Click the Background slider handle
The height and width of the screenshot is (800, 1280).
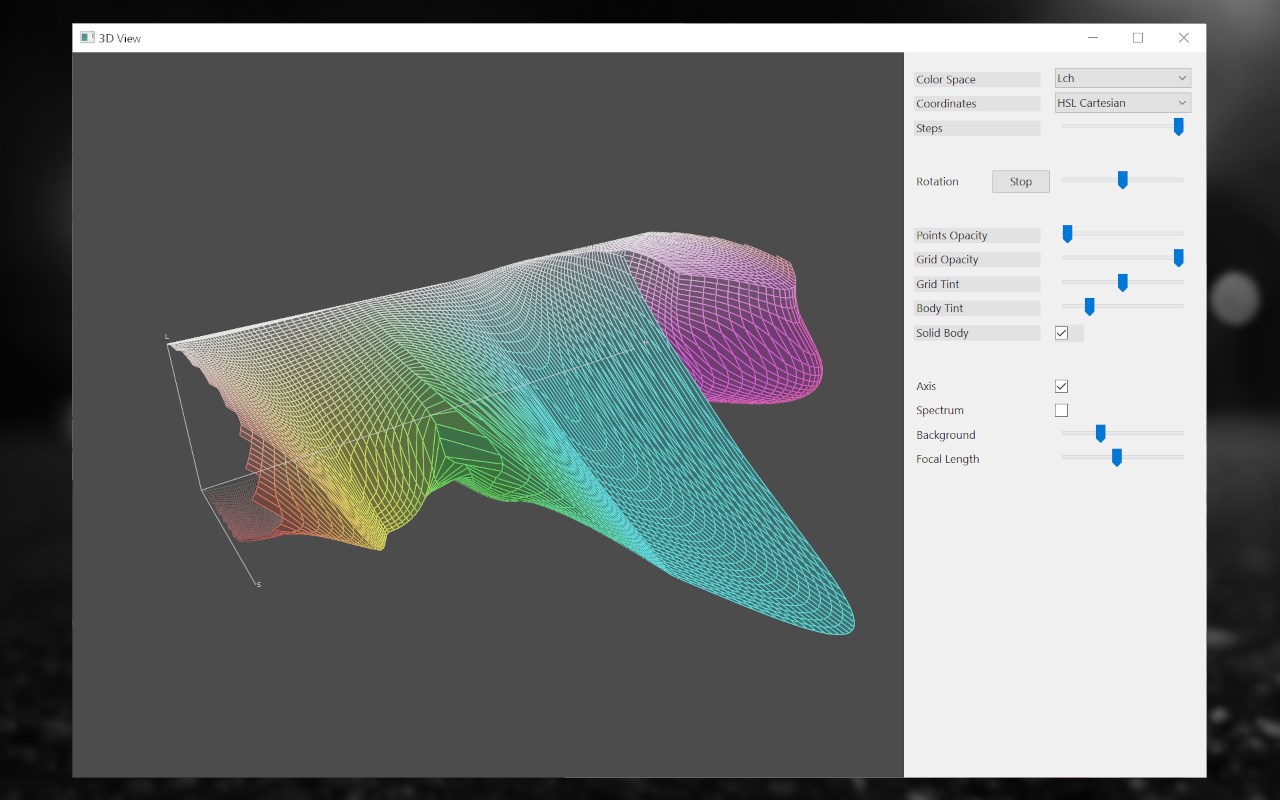point(1100,433)
